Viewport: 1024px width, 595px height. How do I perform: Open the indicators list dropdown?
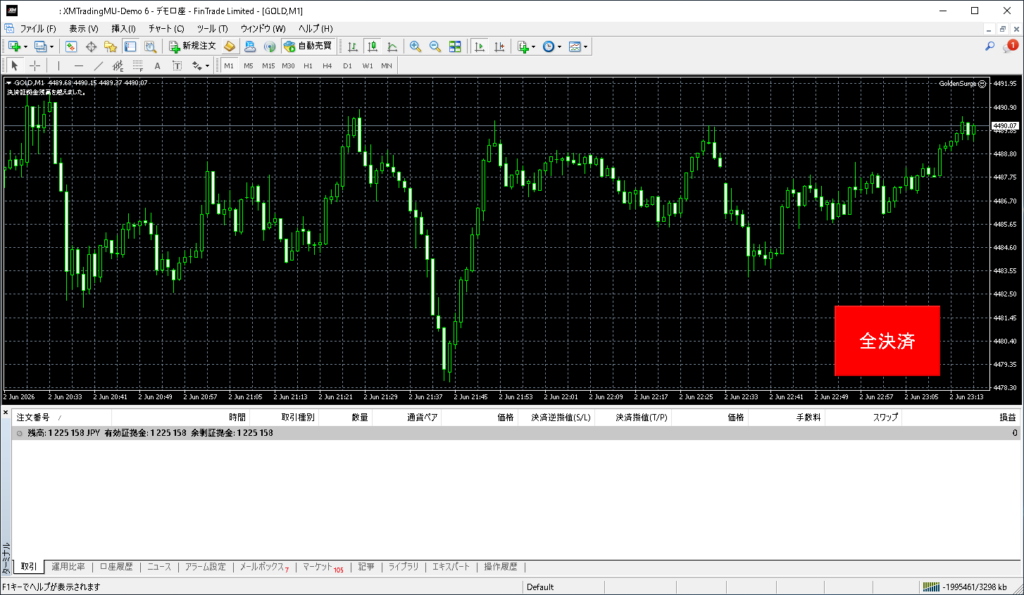[526, 46]
